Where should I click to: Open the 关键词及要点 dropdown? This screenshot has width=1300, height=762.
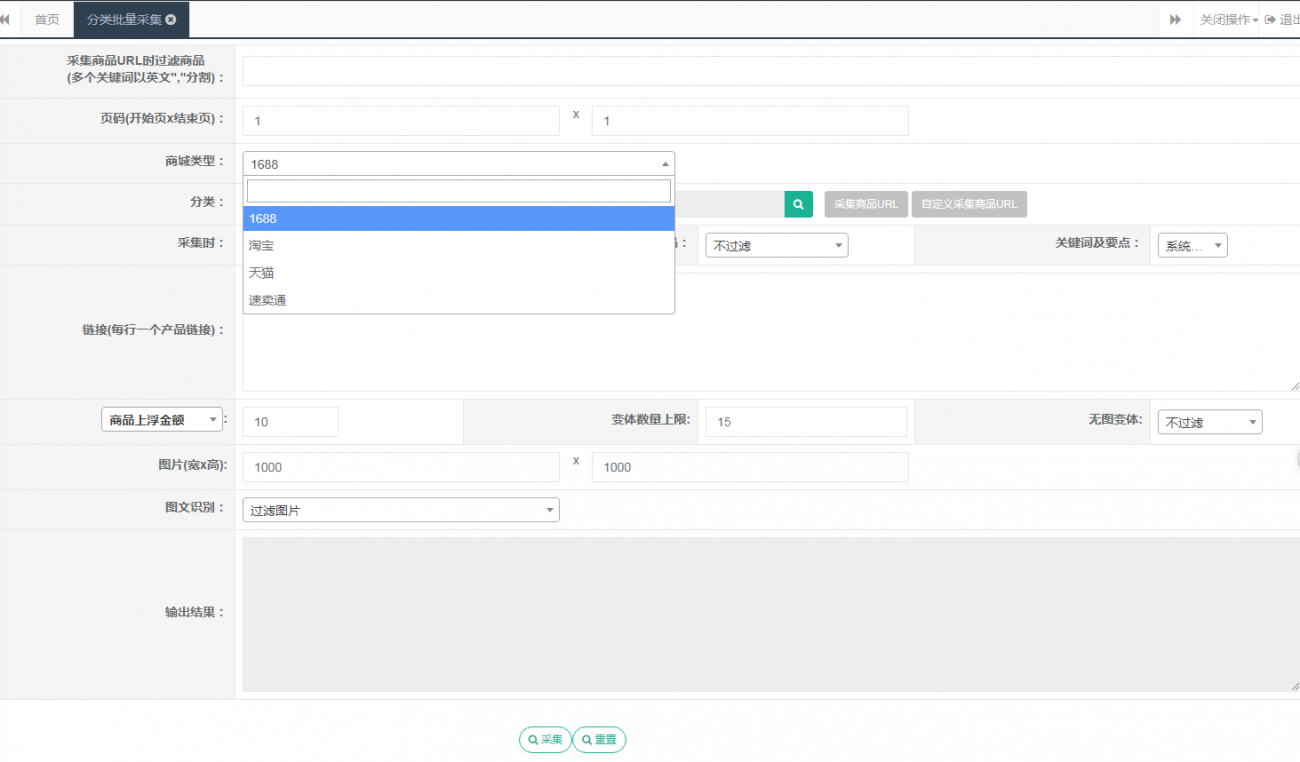(x=1192, y=246)
